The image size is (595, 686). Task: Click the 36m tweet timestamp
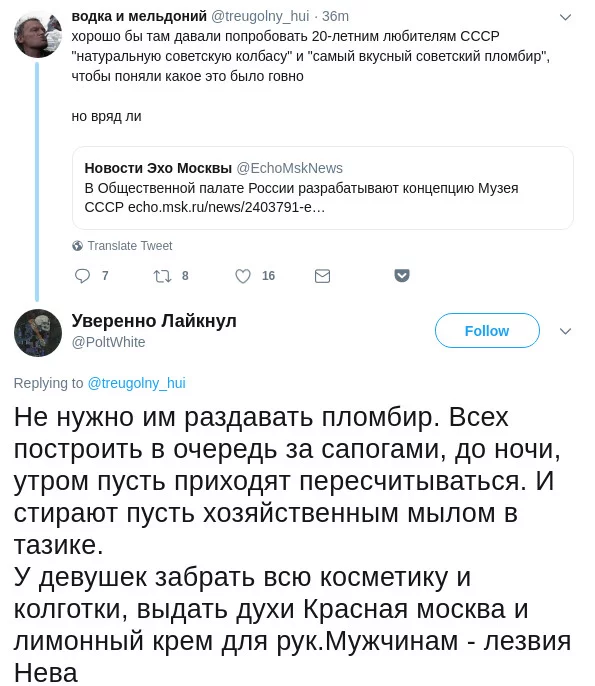tap(335, 16)
